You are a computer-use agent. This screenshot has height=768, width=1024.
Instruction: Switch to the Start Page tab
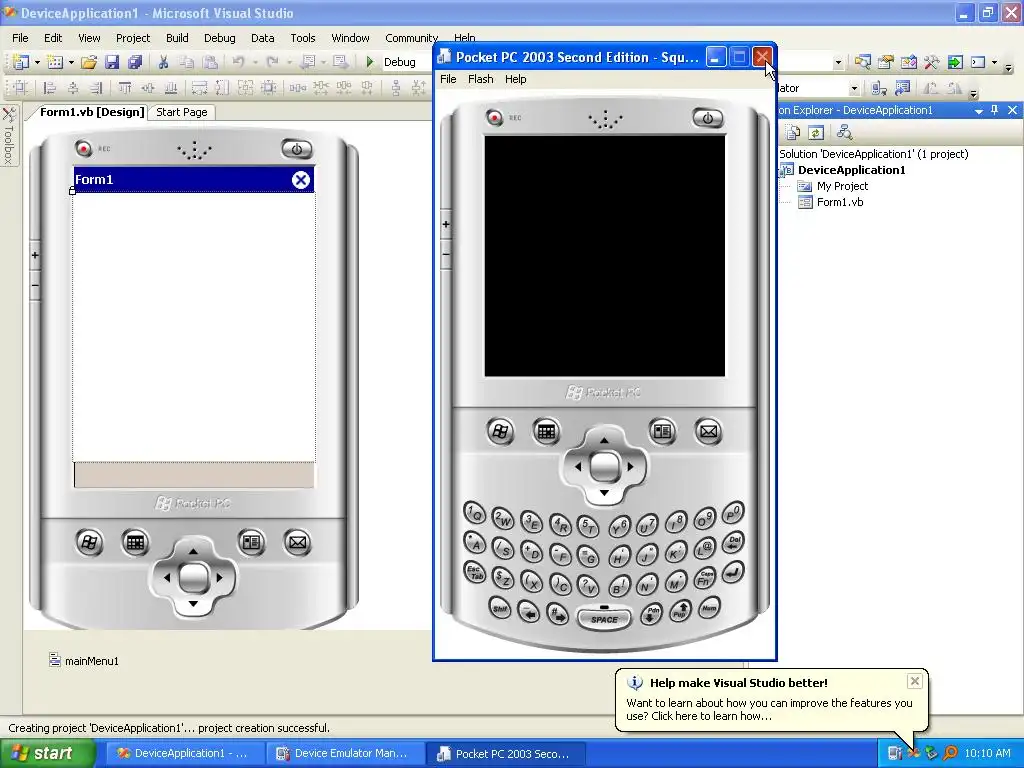click(x=182, y=112)
